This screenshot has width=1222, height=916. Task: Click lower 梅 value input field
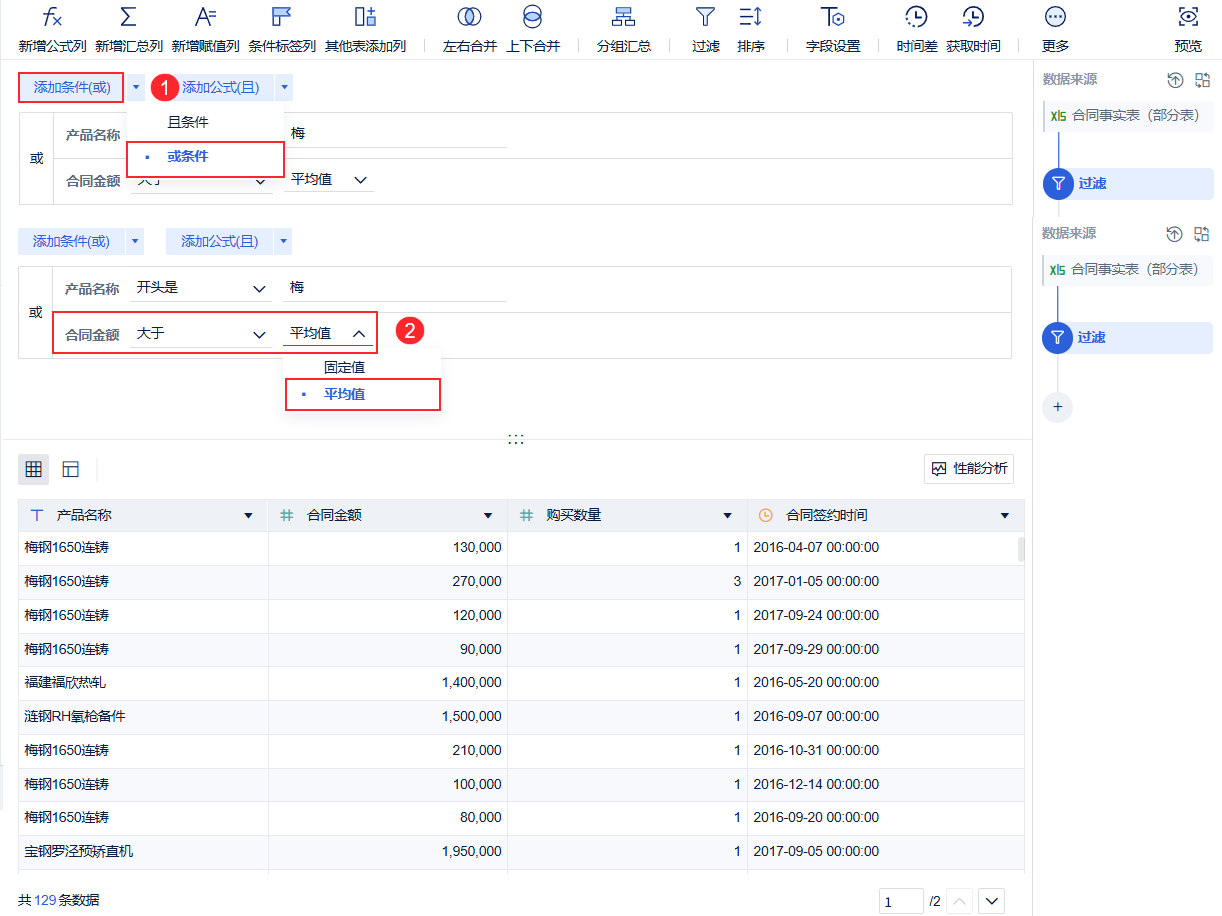point(394,288)
